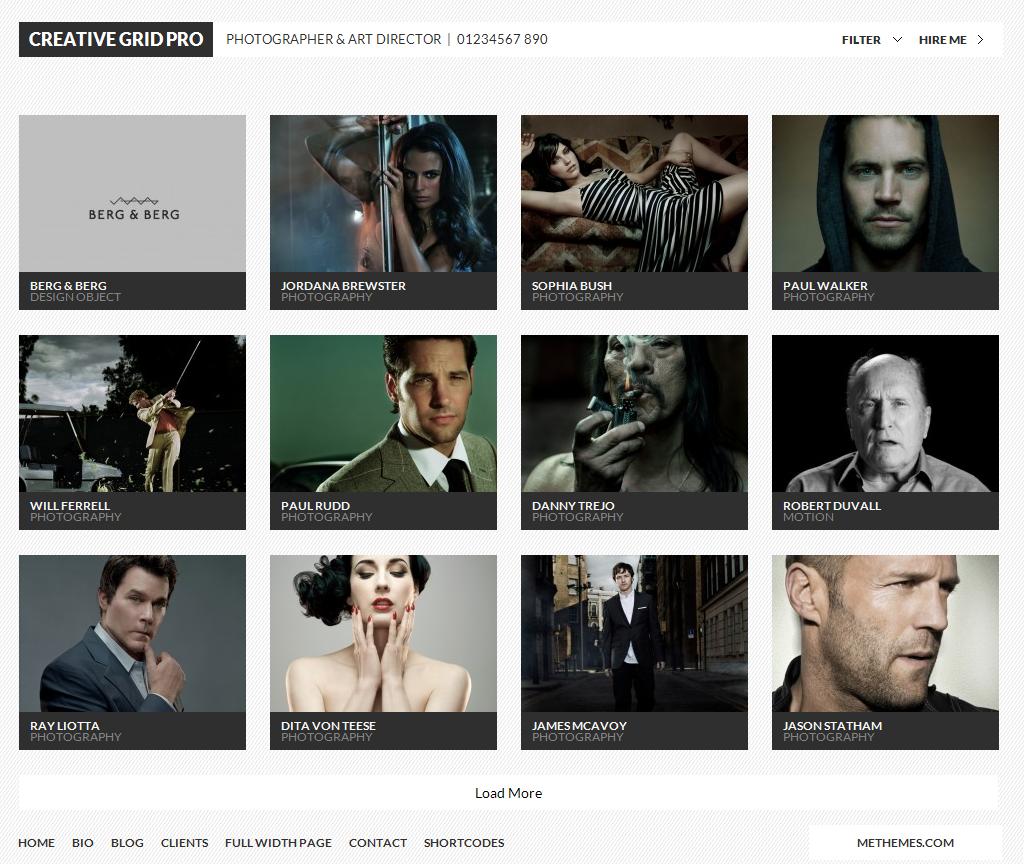The image size is (1024, 864).
Task: Open the BIO page
Action: point(83,843)
